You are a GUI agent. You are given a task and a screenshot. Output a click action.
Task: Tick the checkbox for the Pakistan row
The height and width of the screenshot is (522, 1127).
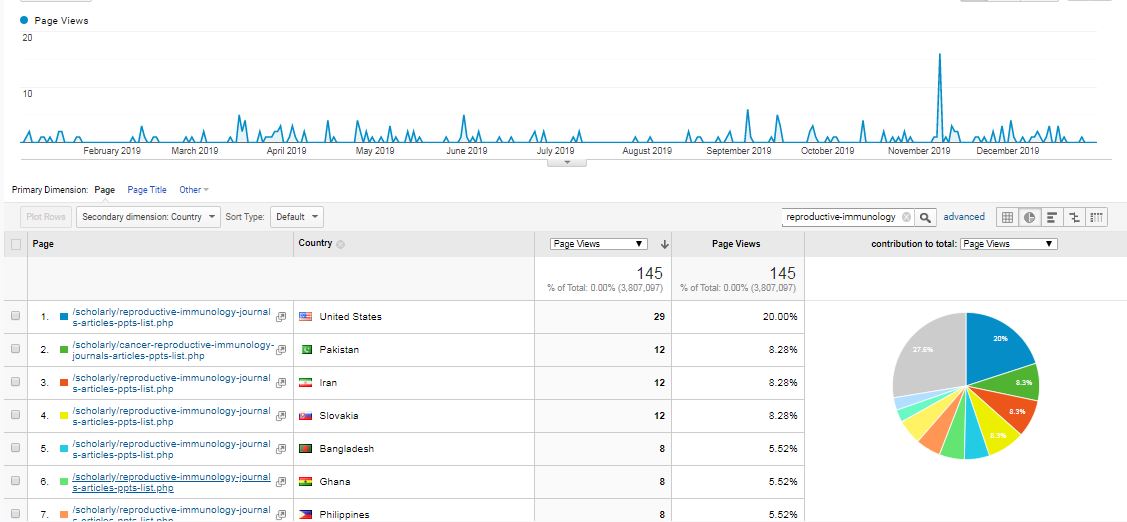tap(15, 350)
